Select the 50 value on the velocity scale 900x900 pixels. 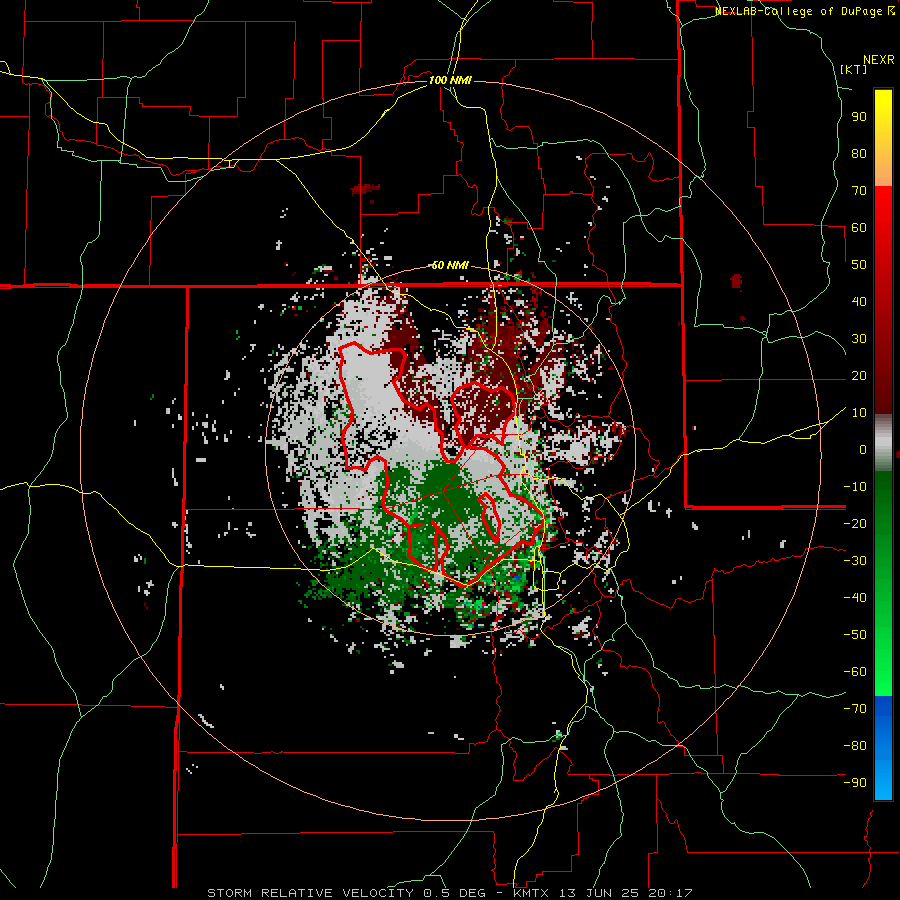[x=859, y=265]
